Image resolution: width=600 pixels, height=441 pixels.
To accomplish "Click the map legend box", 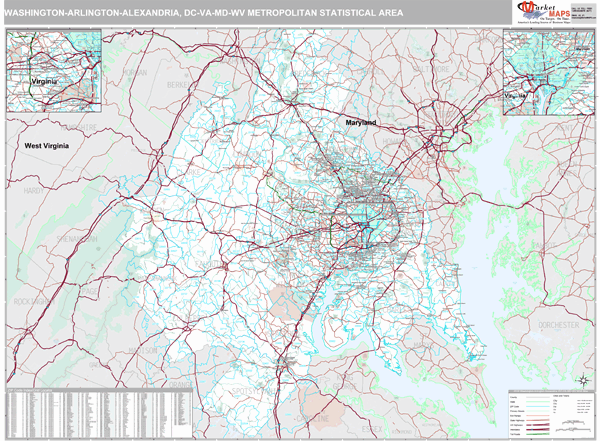I will click(550, 411).
